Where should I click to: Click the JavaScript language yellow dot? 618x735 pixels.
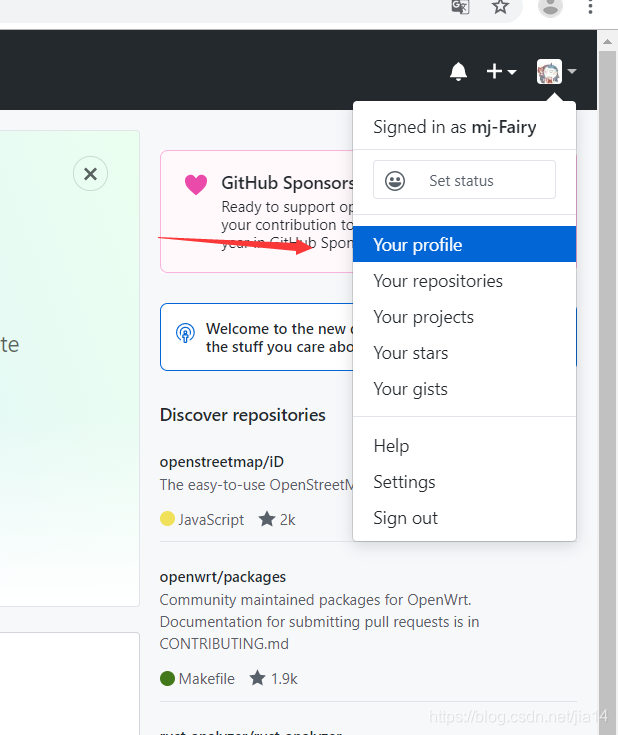pyautogui.click(x=167, y=519)
